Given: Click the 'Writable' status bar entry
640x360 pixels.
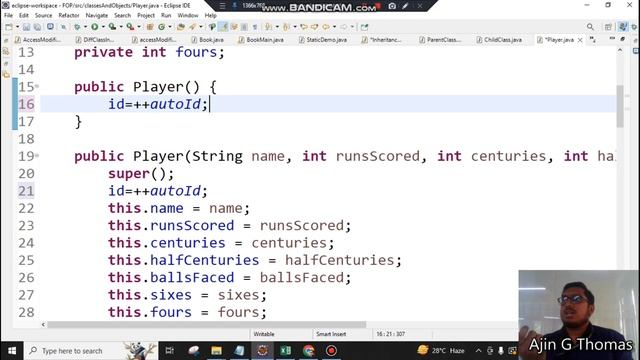Looking at the screenshot, I should click(x=264, y=334).
